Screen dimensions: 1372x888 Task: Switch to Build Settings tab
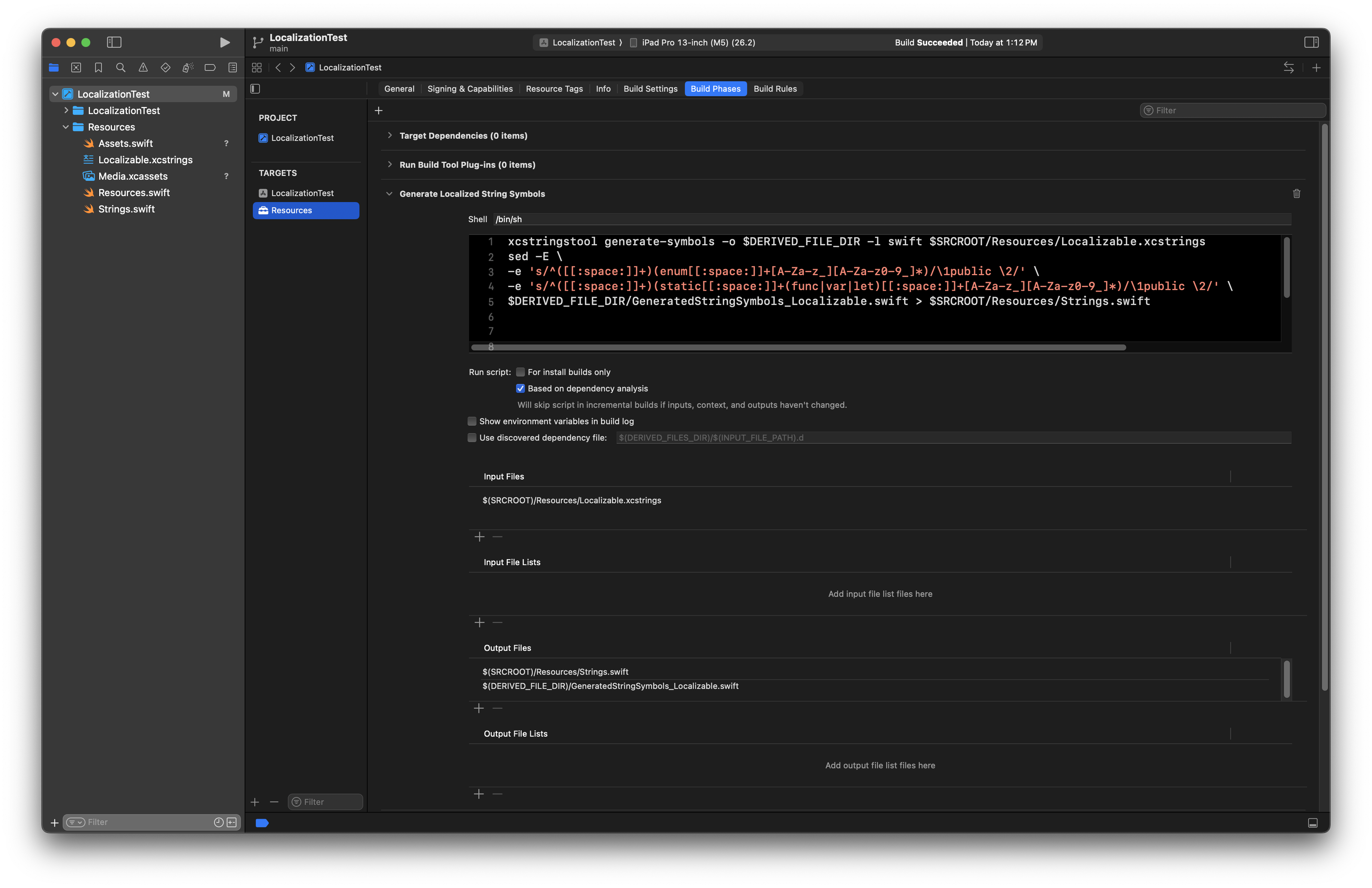click(x=650, y=89)
